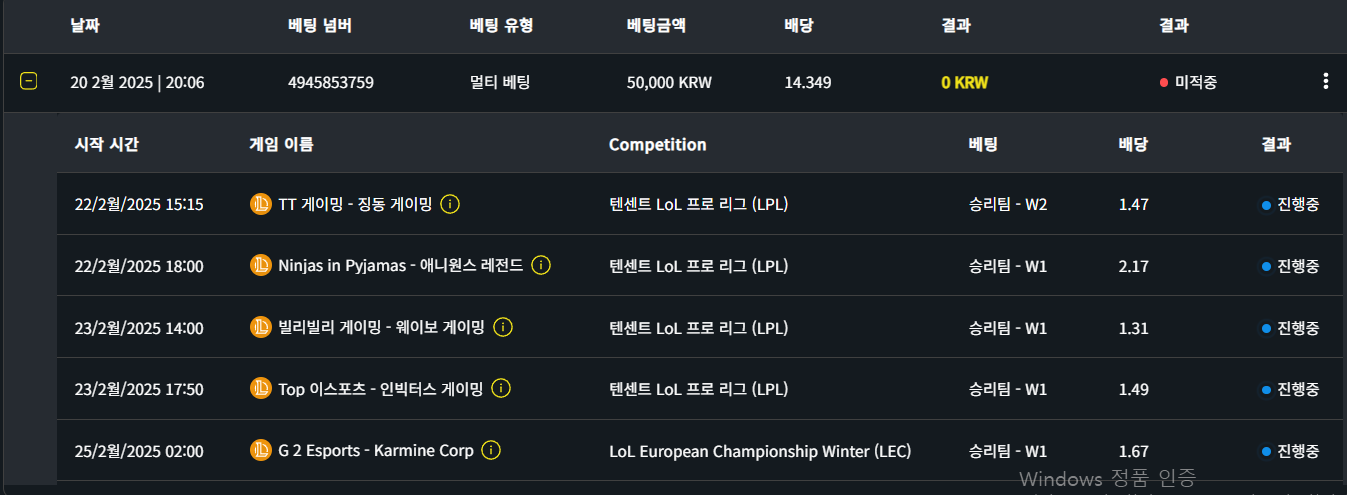The image size is (1347, 495).
Task: Click the 1.31 odds for 빌리빌리 게이밍 match
Action: click(x=1134, y=328)
